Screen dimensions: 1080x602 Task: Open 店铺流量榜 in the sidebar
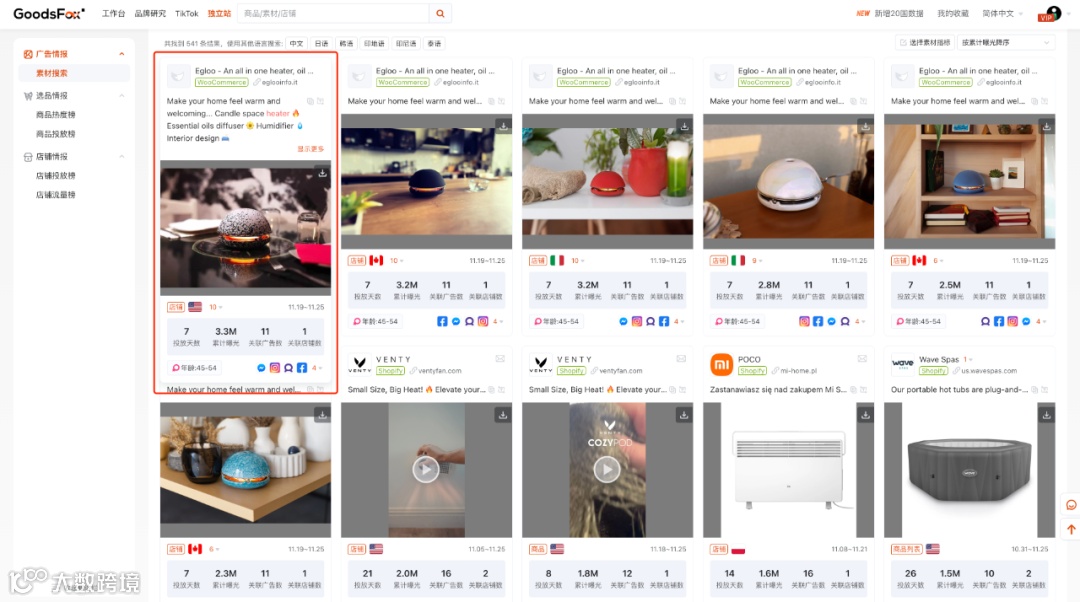pyautogui.click(x=56, y=195)
